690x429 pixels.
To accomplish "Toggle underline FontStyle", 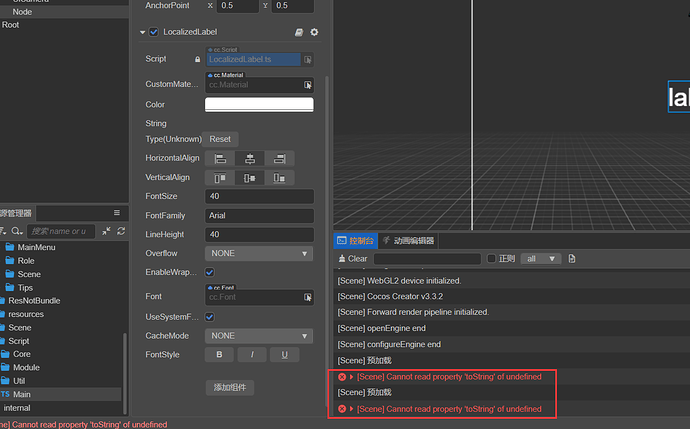I will pyautogui.click(x=284, y=355).
